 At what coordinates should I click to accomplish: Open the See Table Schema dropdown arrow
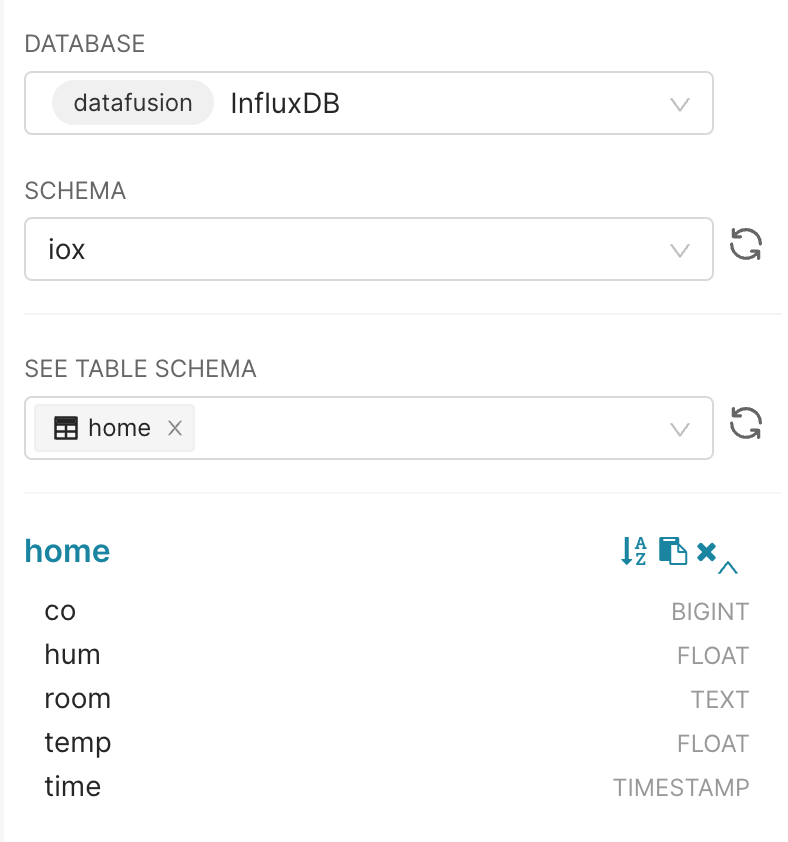click(x=680, y=429)
